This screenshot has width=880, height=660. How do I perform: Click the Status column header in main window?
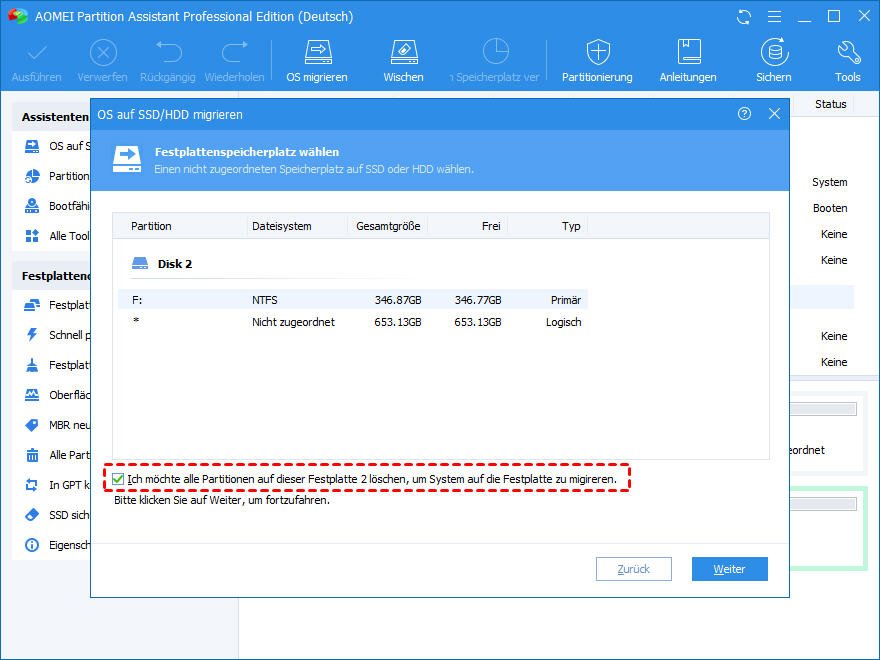(x=831, y=104)
